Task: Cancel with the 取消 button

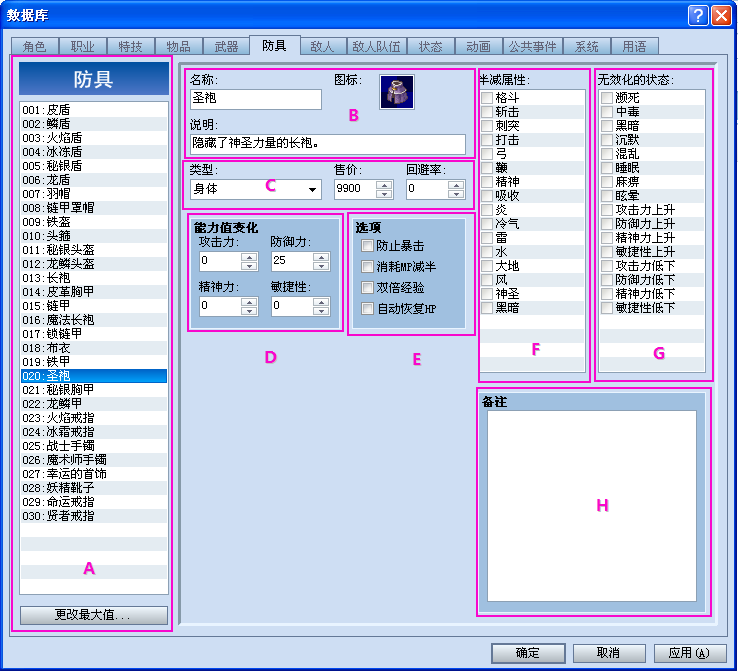Action: click(609, 653)
